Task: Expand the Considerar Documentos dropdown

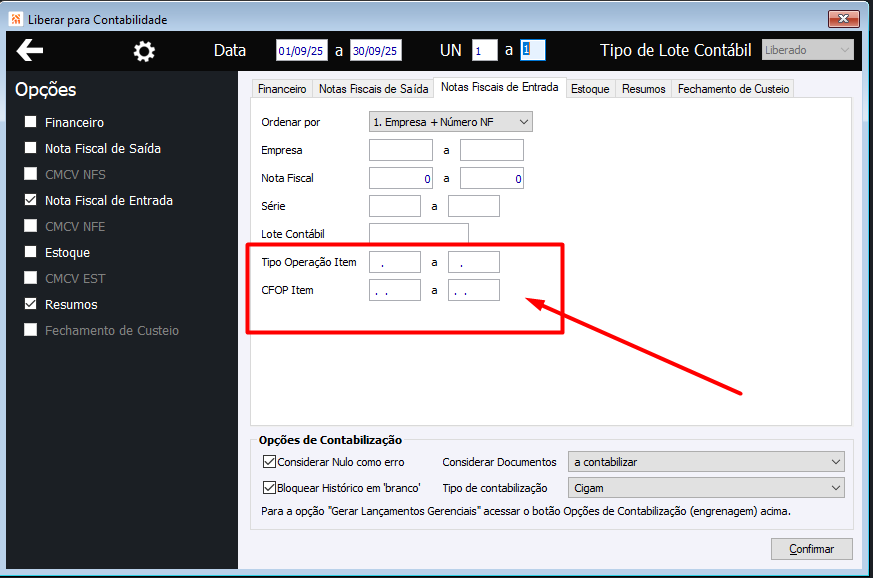Action: pos(706,462)
